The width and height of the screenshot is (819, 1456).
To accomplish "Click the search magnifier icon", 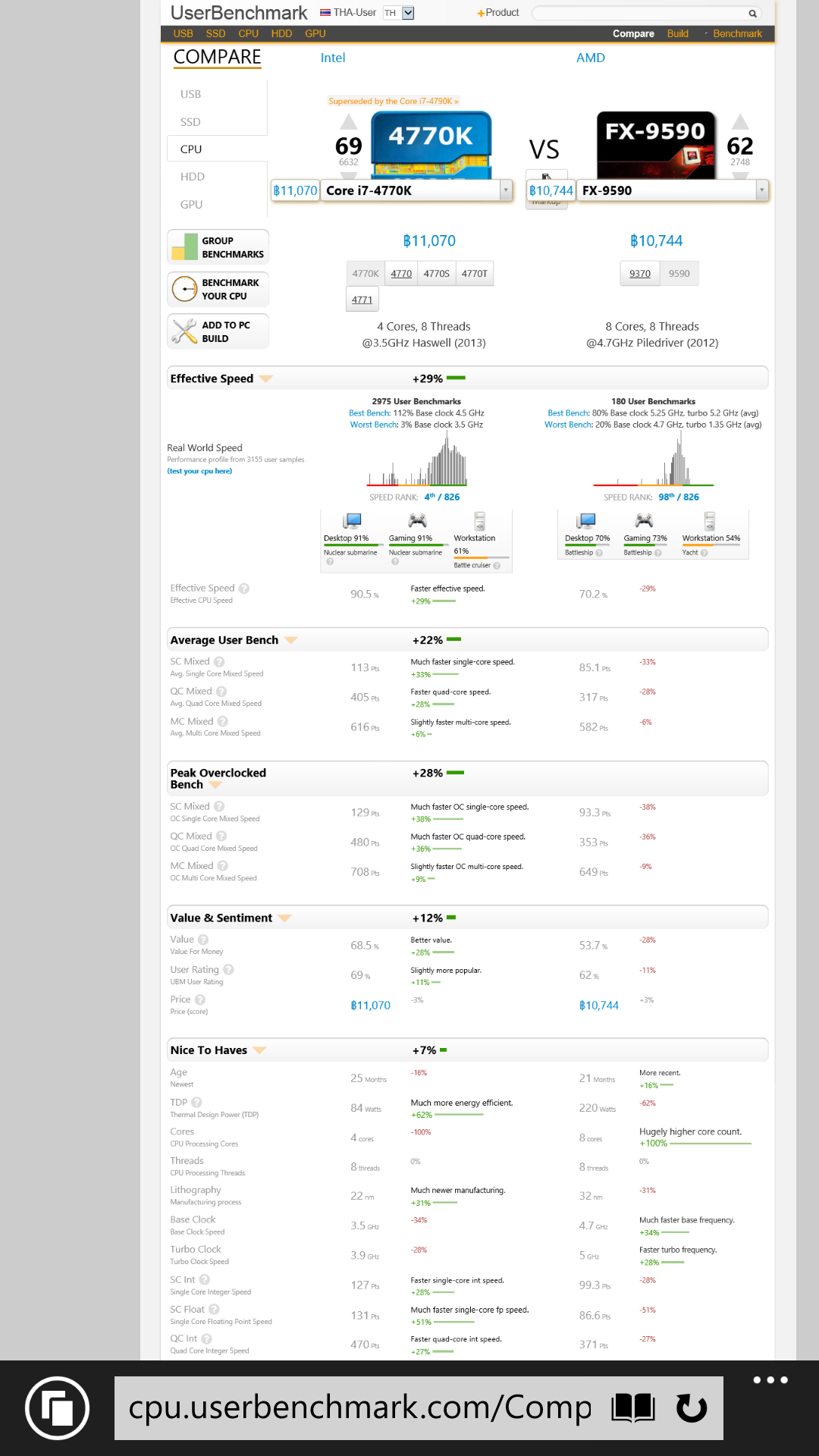I will coord(752,13).
